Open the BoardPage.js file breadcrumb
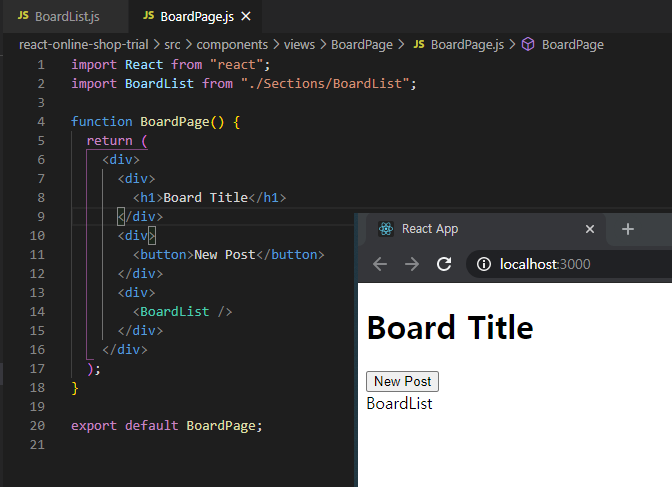 [467, 45]
